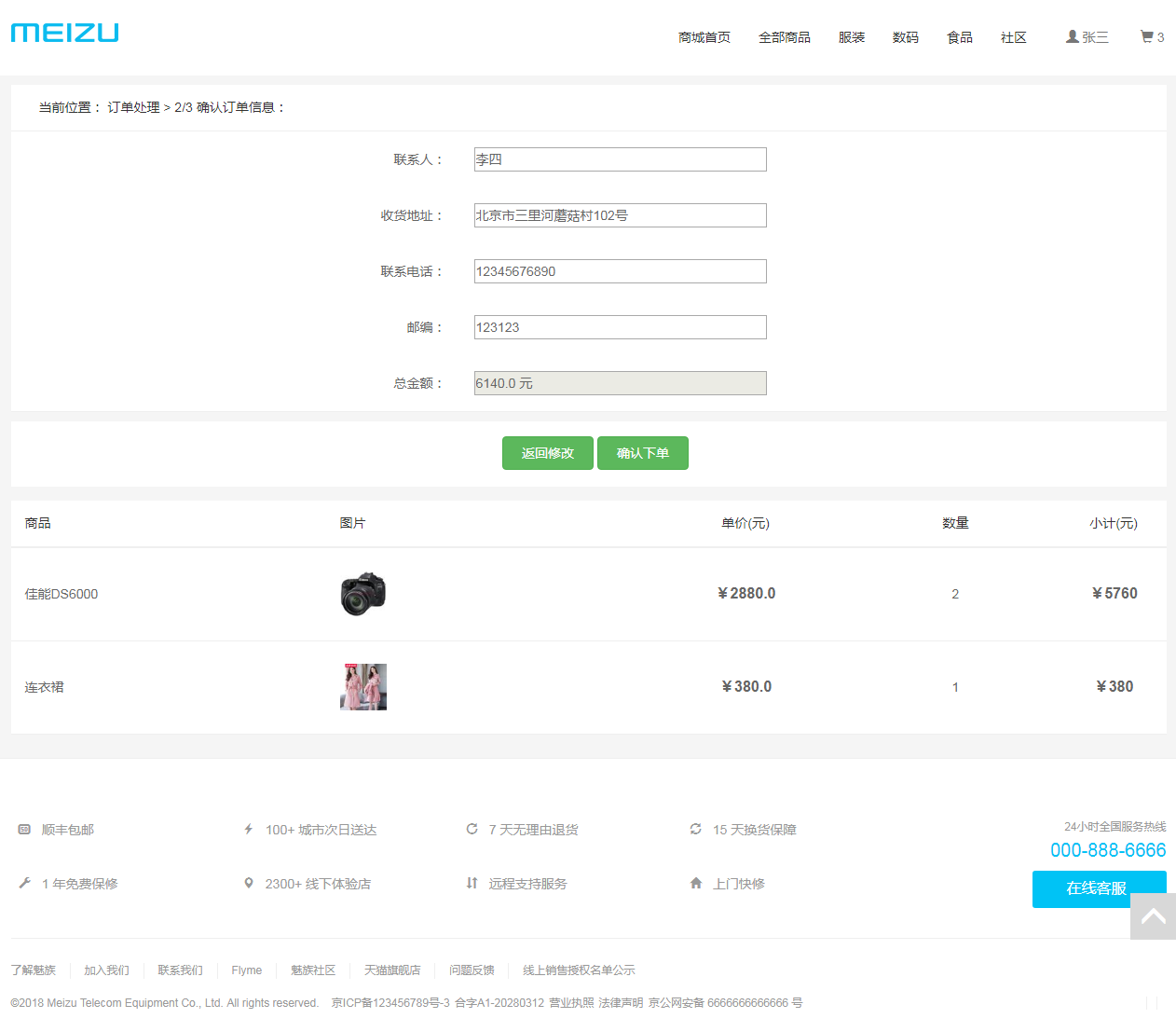
Task: Open the 营业执照 link
Action: [x=571, y=1003]
